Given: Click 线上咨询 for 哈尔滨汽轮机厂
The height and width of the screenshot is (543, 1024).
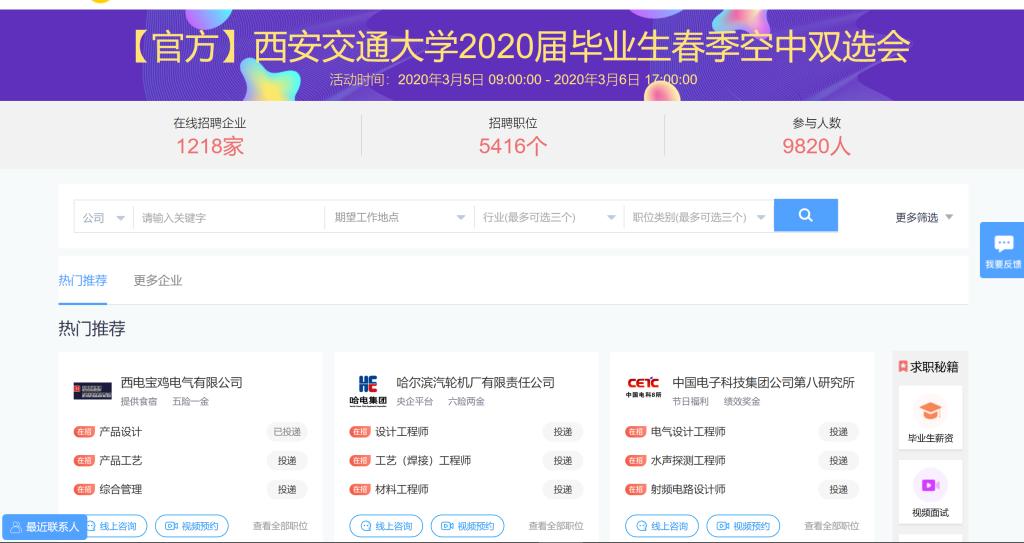Looking at the screenshot, I should (x=386, y=526).
